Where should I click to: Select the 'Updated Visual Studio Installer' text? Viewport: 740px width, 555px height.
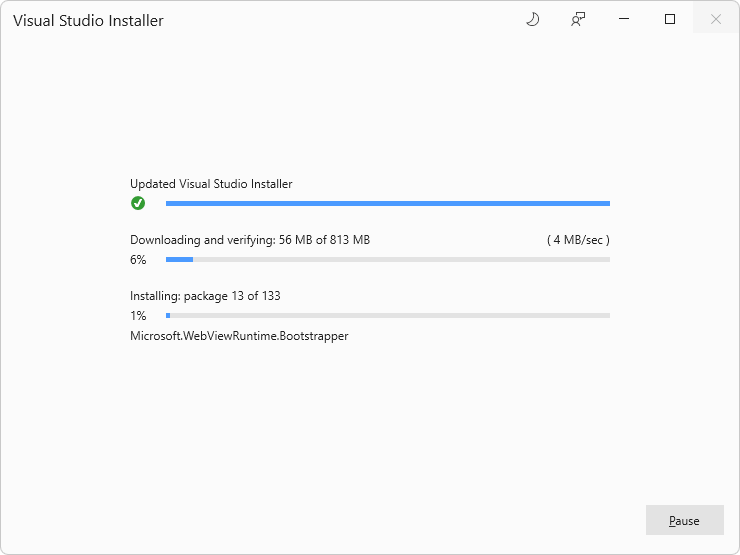[211, 184]
